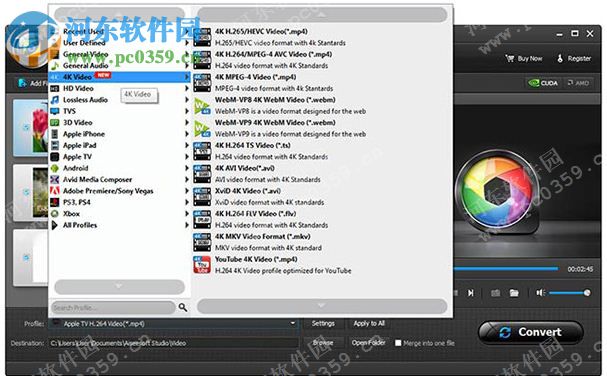Image resolution: width=607 pixels, height=376 pixels.
Task: Click the Apple TV icon
Action: point(55,157)
